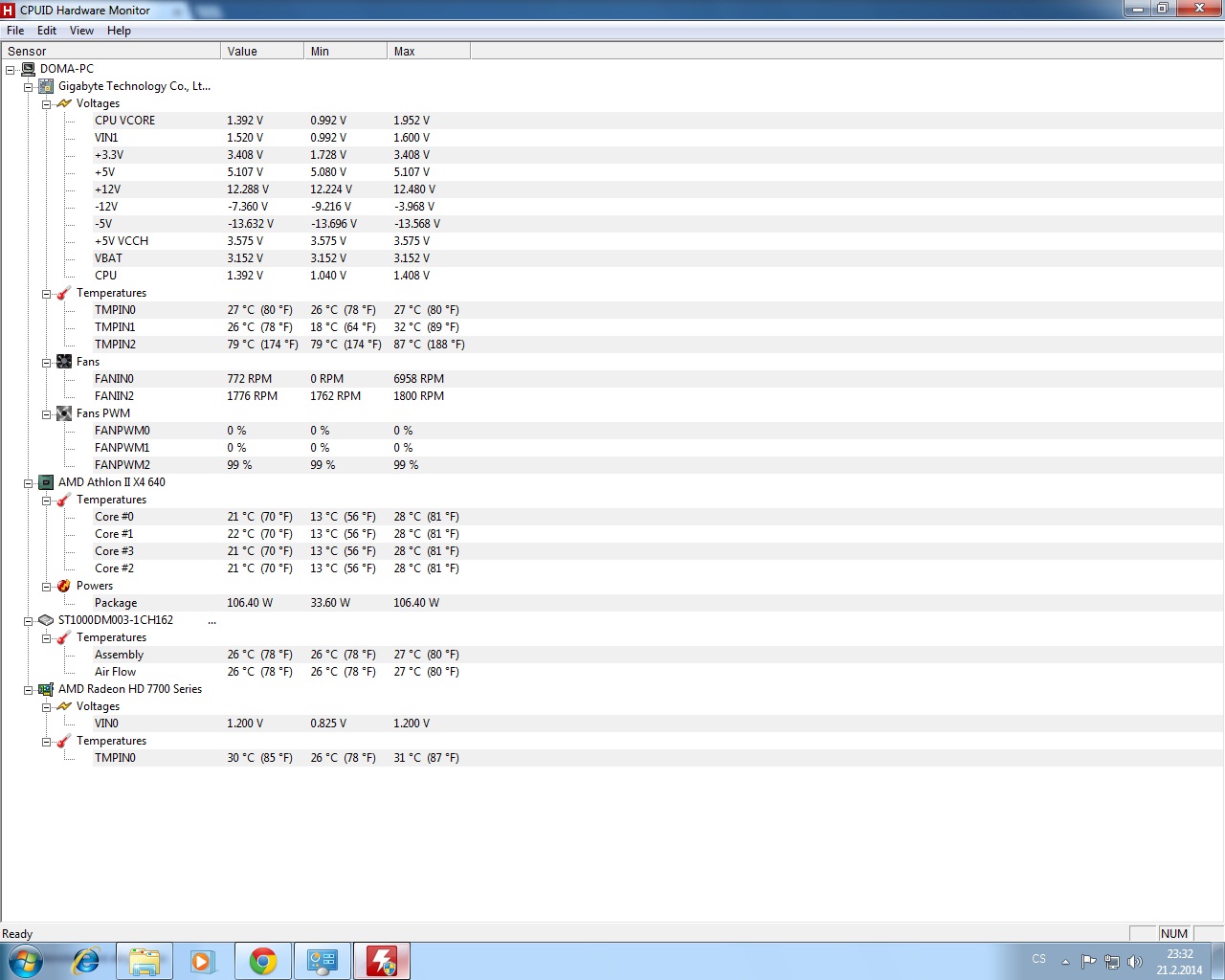The image size is (1225, 980).
Task: Click the Powers flame icon
Action: pos(64,586)
